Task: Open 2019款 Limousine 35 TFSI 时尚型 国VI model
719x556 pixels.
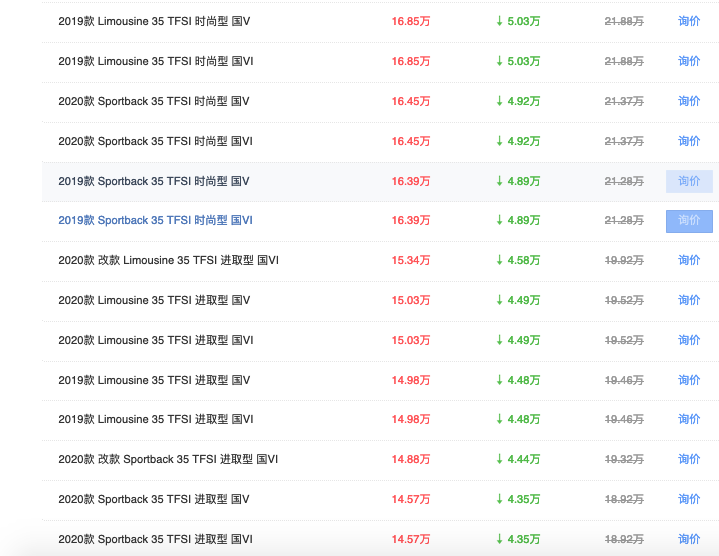Action: [x=156, y=61]
